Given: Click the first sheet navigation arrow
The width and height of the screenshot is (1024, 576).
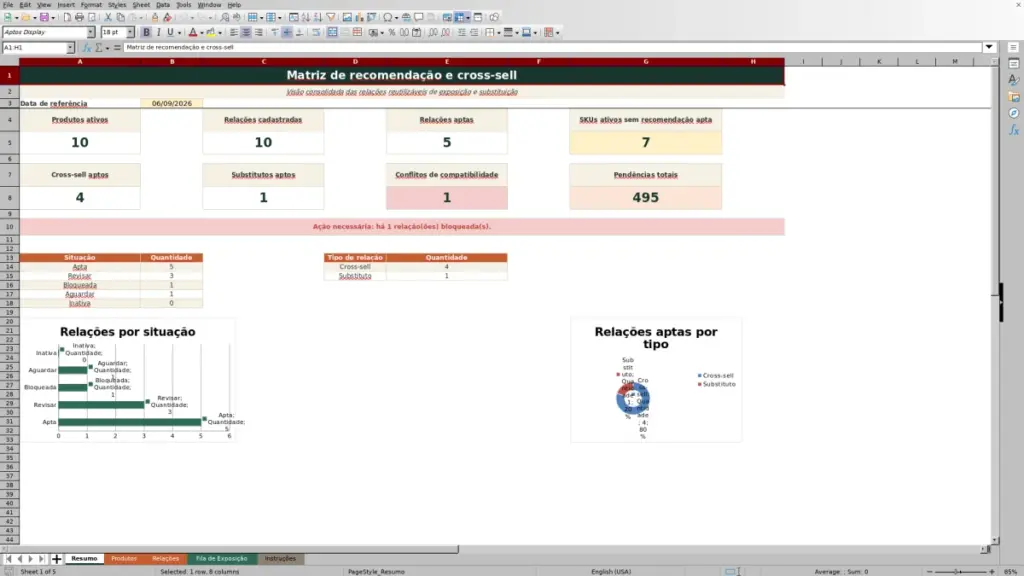Looking at the screenshot, I should (x=8, y=559).
